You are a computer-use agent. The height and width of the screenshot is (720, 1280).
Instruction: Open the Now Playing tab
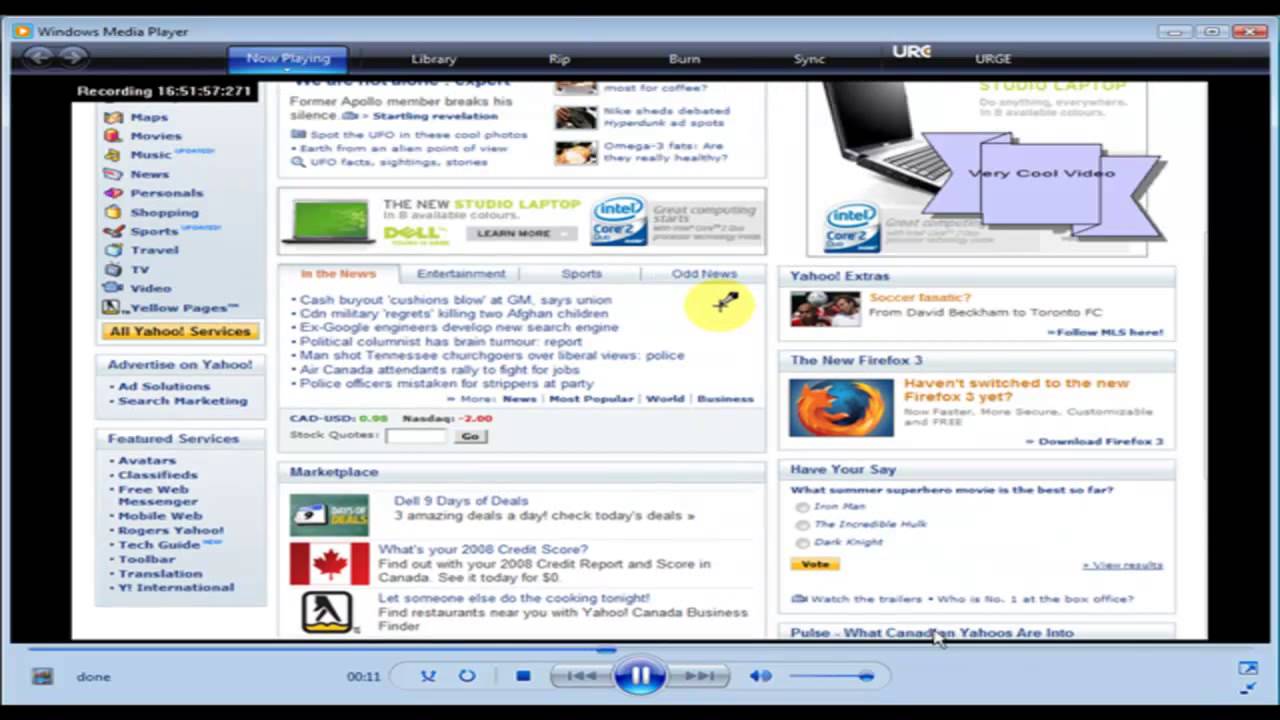coord(288,58)
